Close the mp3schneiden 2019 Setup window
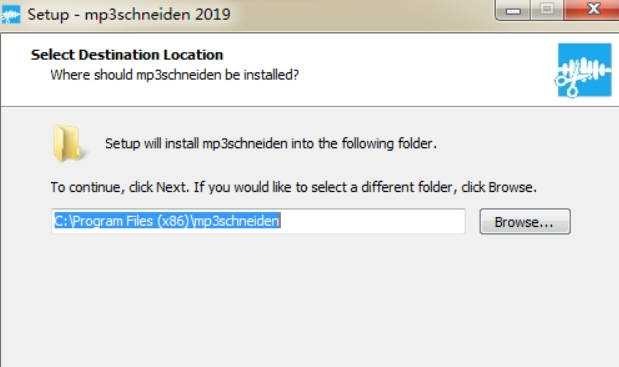Screen dimensions: 619x367 coord(593,9)
